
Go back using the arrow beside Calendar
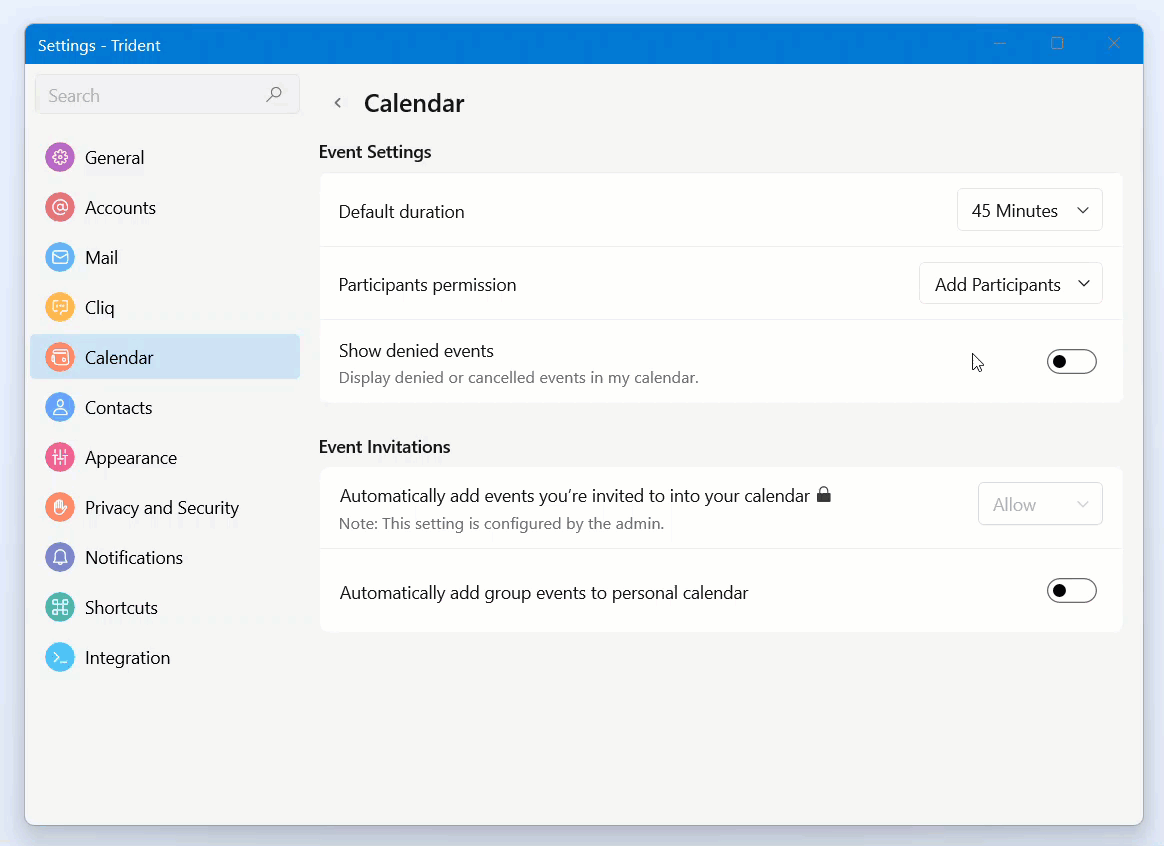(x=338, y=103)
